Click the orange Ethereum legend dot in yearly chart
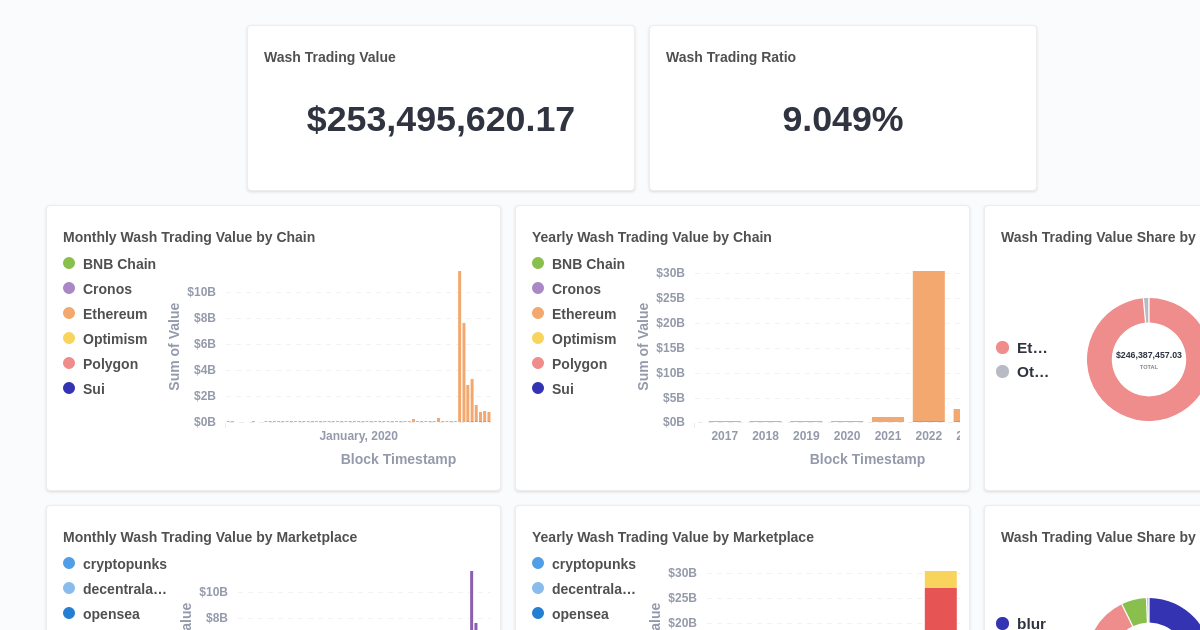 pyautogui.click(x=537, y=314)
